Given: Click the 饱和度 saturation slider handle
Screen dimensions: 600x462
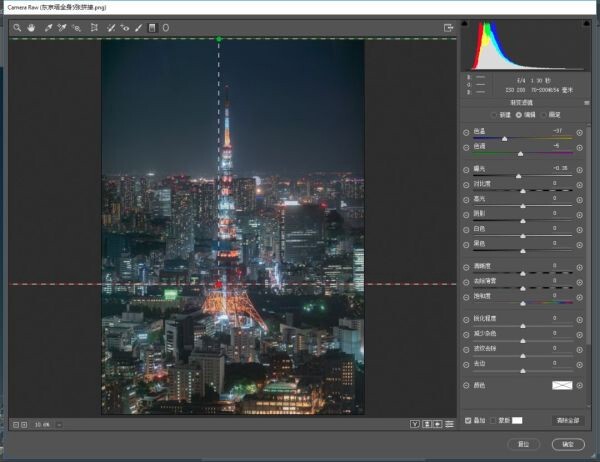Looking at the screenshot, I should pyautogui.click(x=523, y=304).
